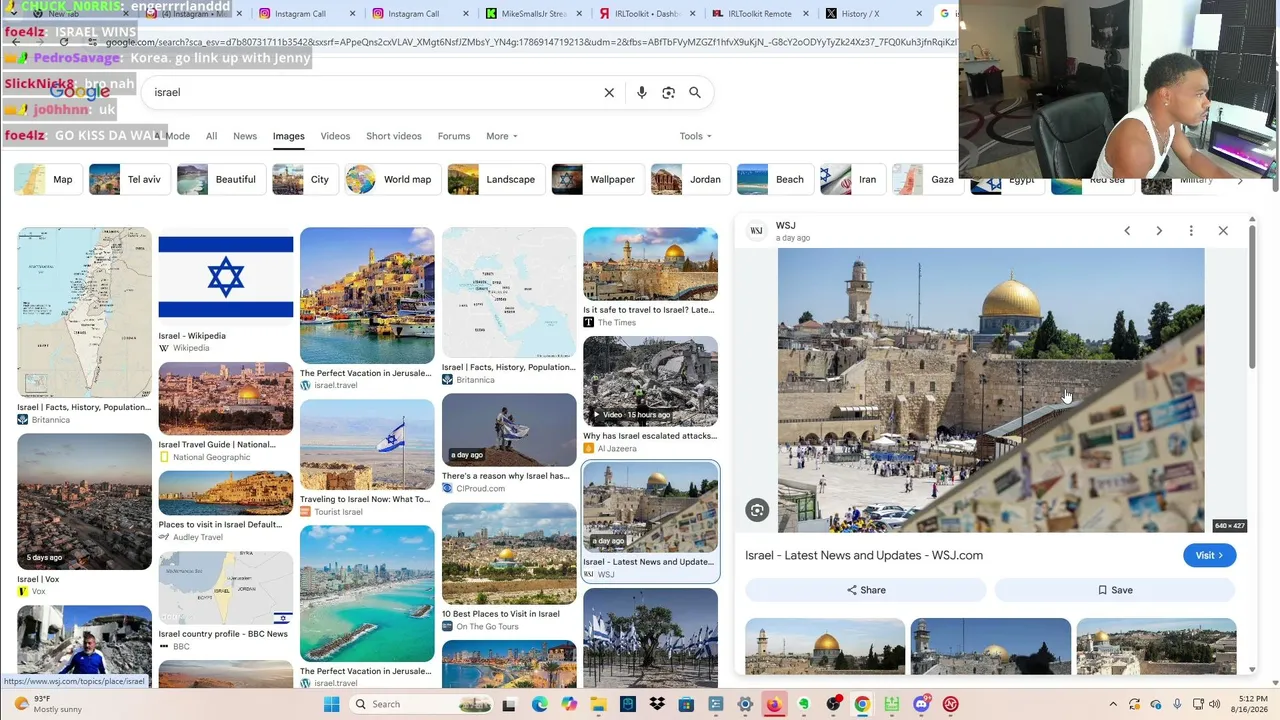This screenshot has height=720, width=1280.
Task: Save the image with the Save button
Action: pos(1115,590)
